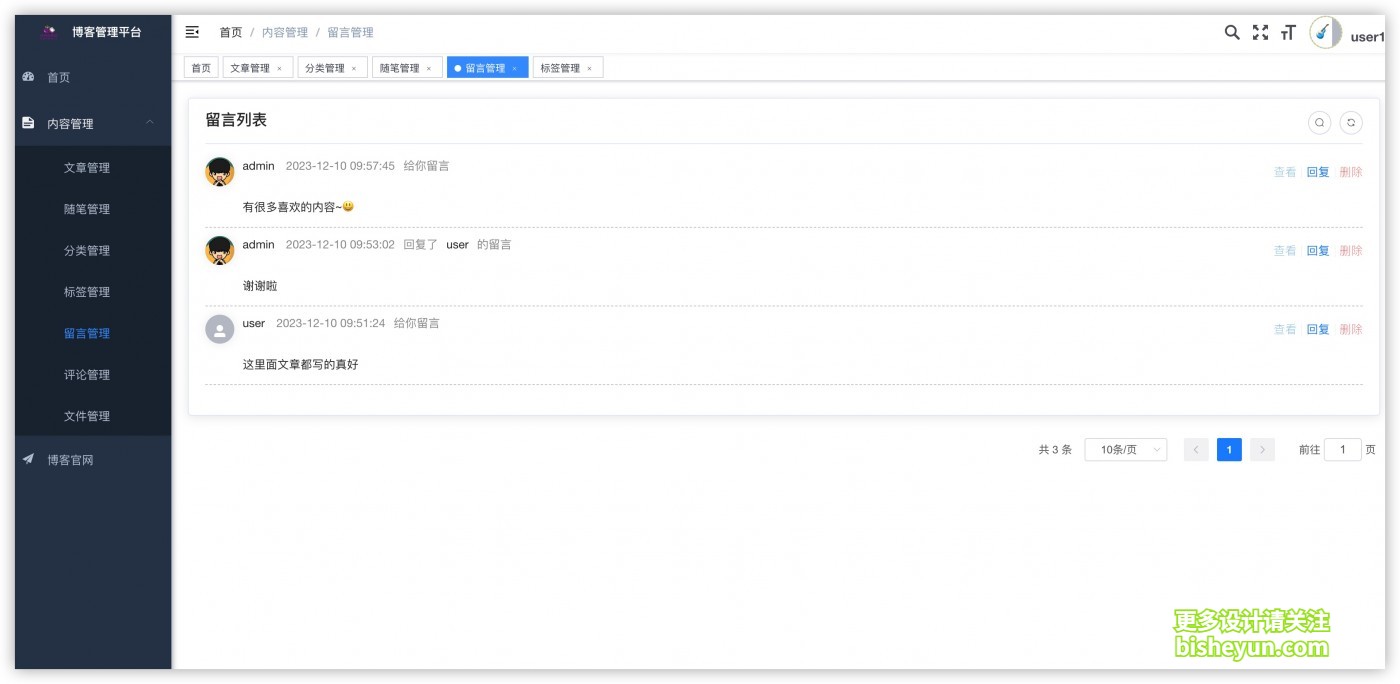1400x684 pixels.
Task: Open 文章管理 in the sidebar
Action: coord(93,168)
